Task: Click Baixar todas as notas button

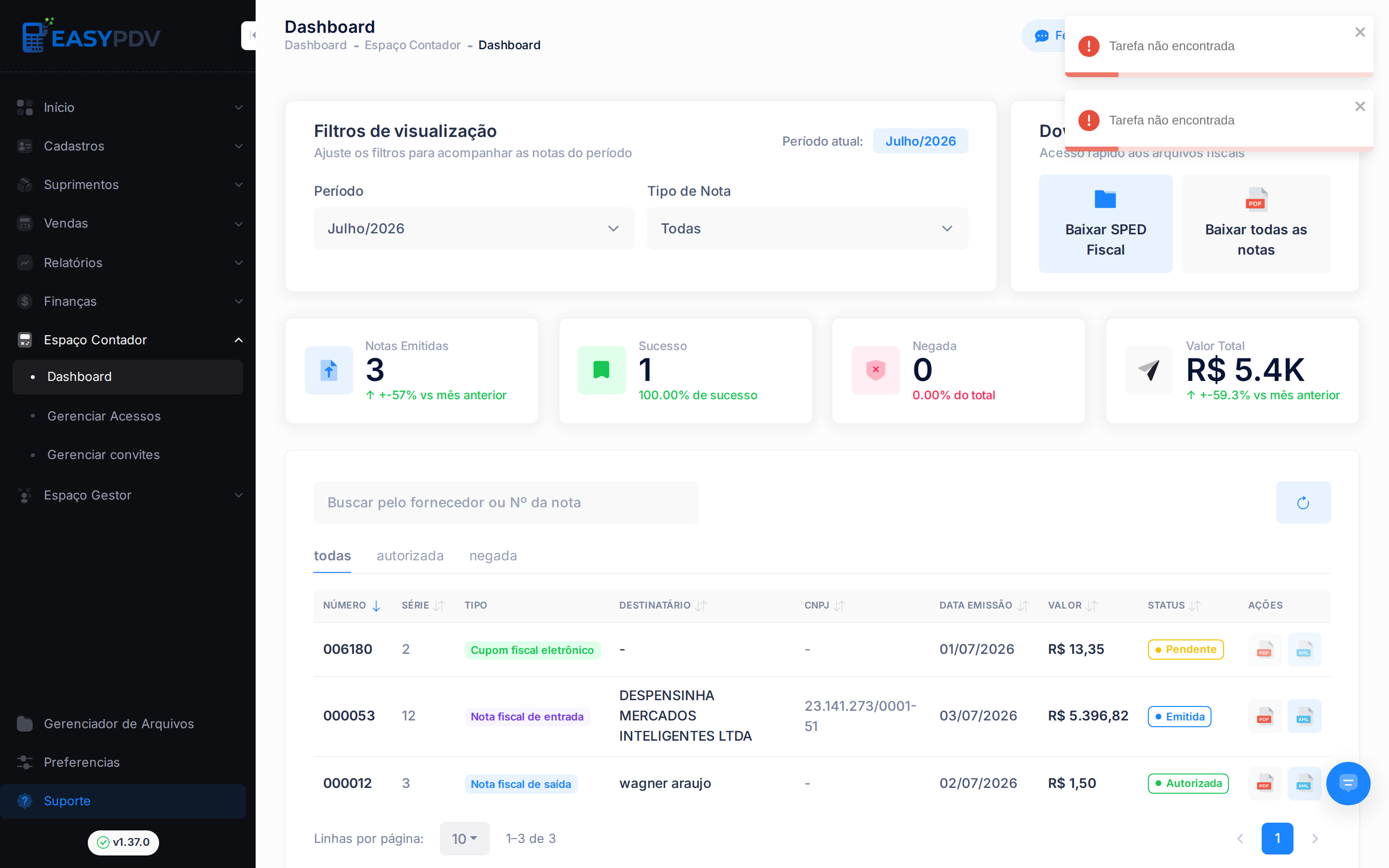Action: [x=1256, y=224]
